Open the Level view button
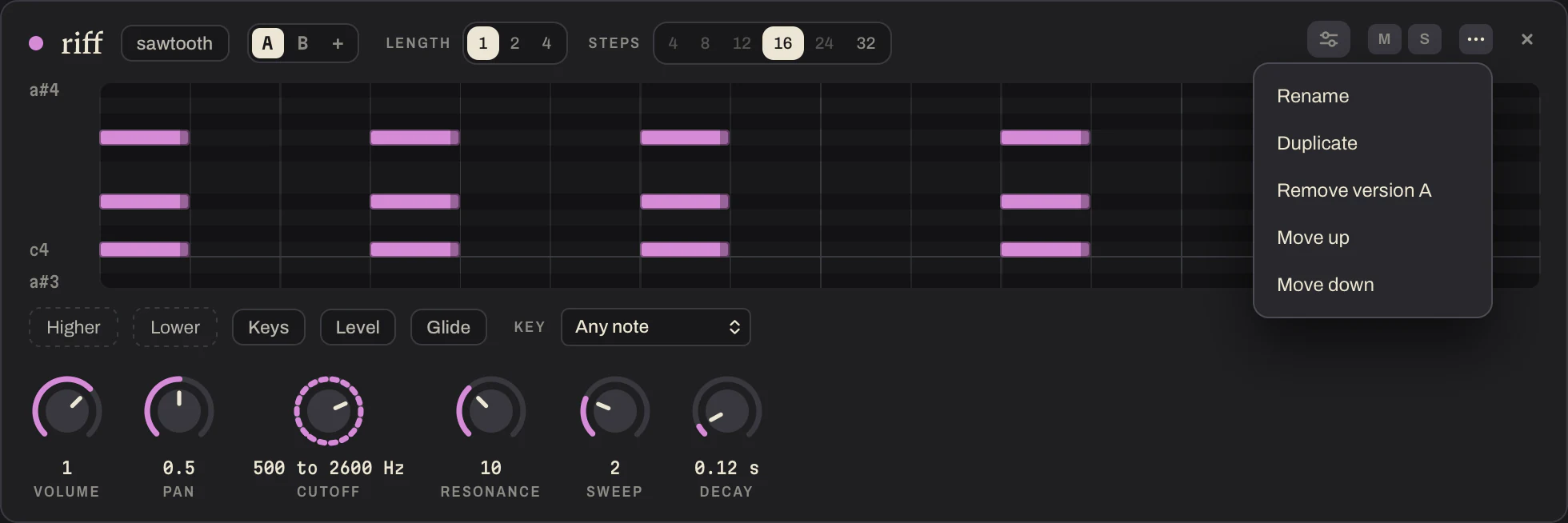This screenshot has width=1568, height=523. click(358, 327)
